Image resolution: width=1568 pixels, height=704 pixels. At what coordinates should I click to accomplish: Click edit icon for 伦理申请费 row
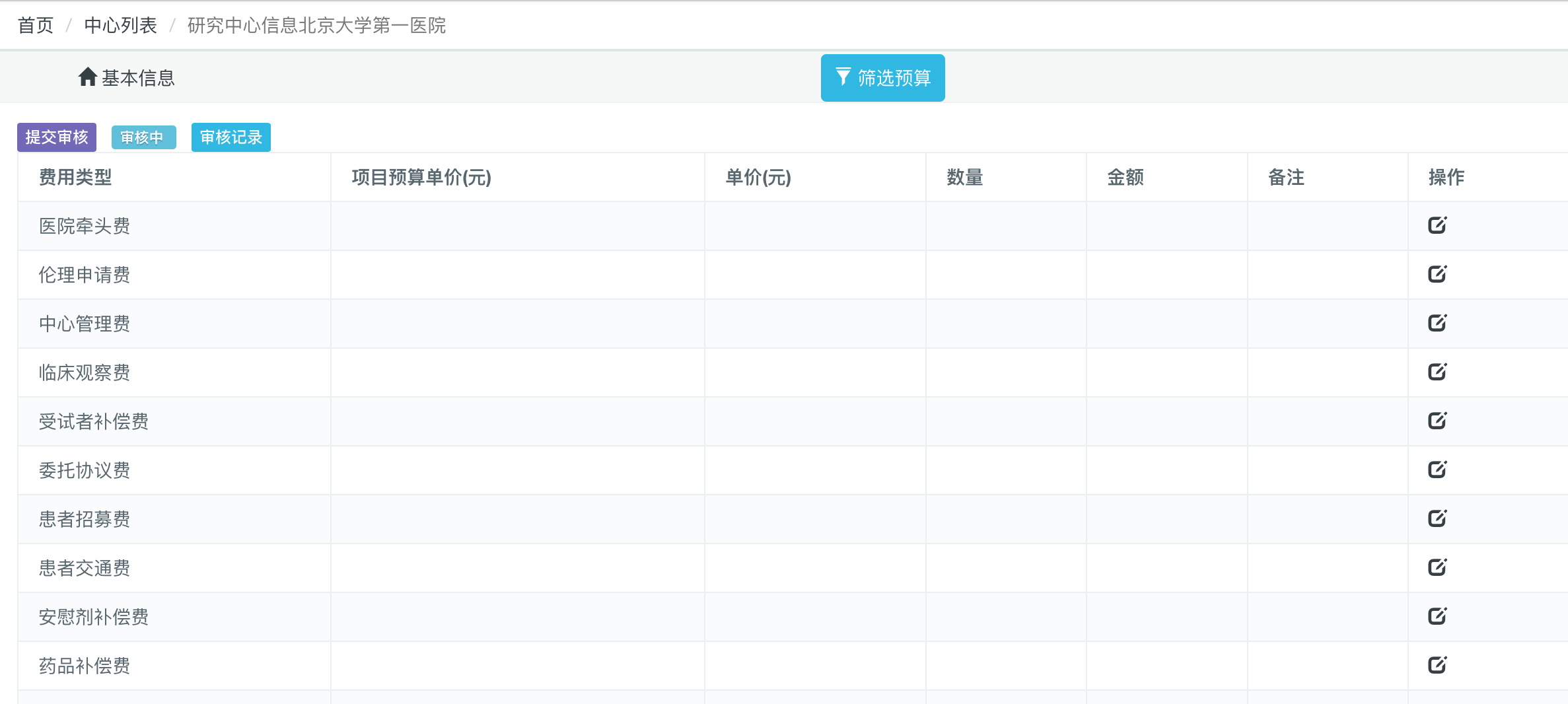point(1437,274)
